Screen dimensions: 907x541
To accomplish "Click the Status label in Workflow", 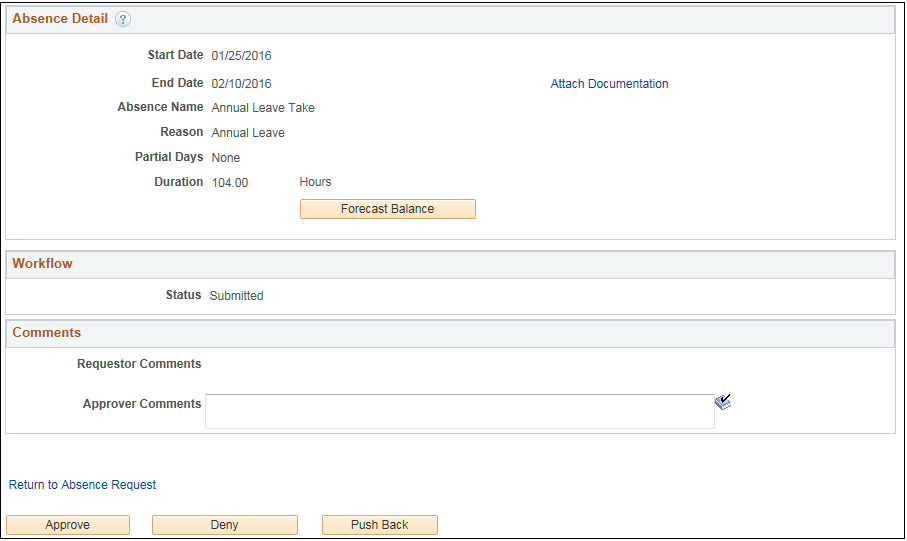I will (183, 295).
